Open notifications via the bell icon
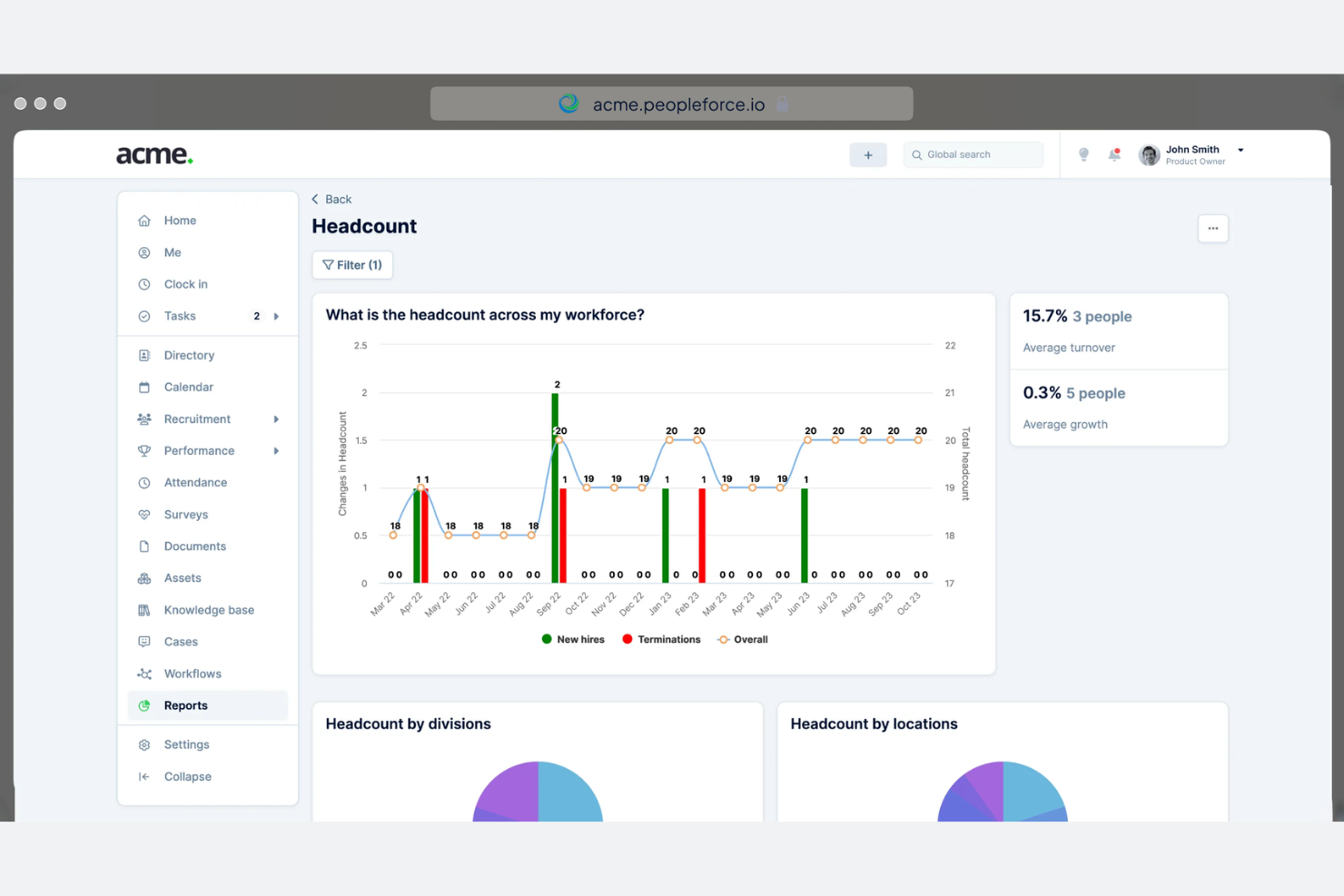The width and height of the screenshot is (1344, 896). [x=1114, y=154]
